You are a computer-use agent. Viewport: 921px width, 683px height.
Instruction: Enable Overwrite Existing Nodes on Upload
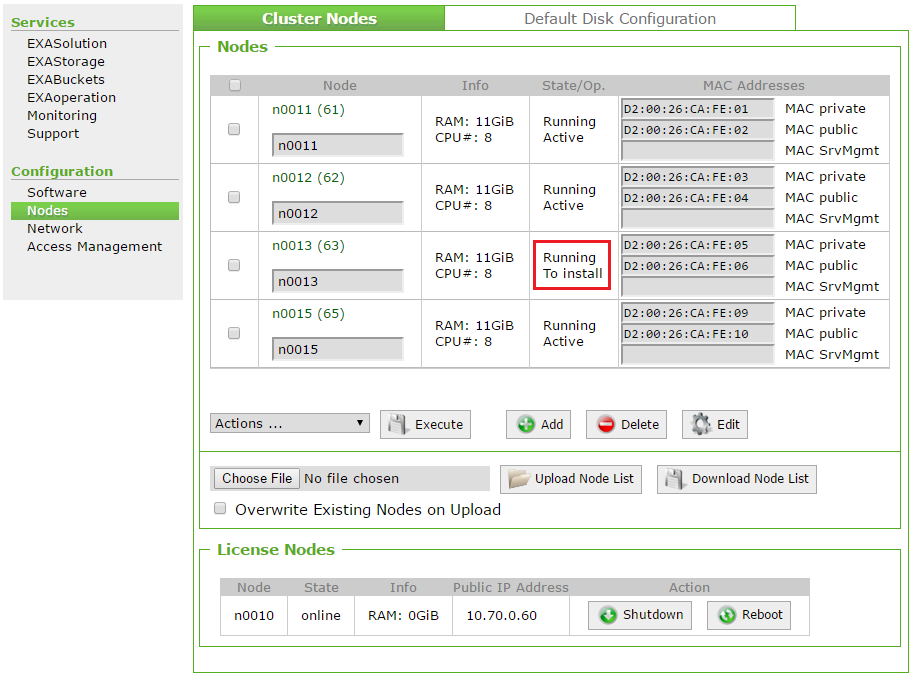221,508
